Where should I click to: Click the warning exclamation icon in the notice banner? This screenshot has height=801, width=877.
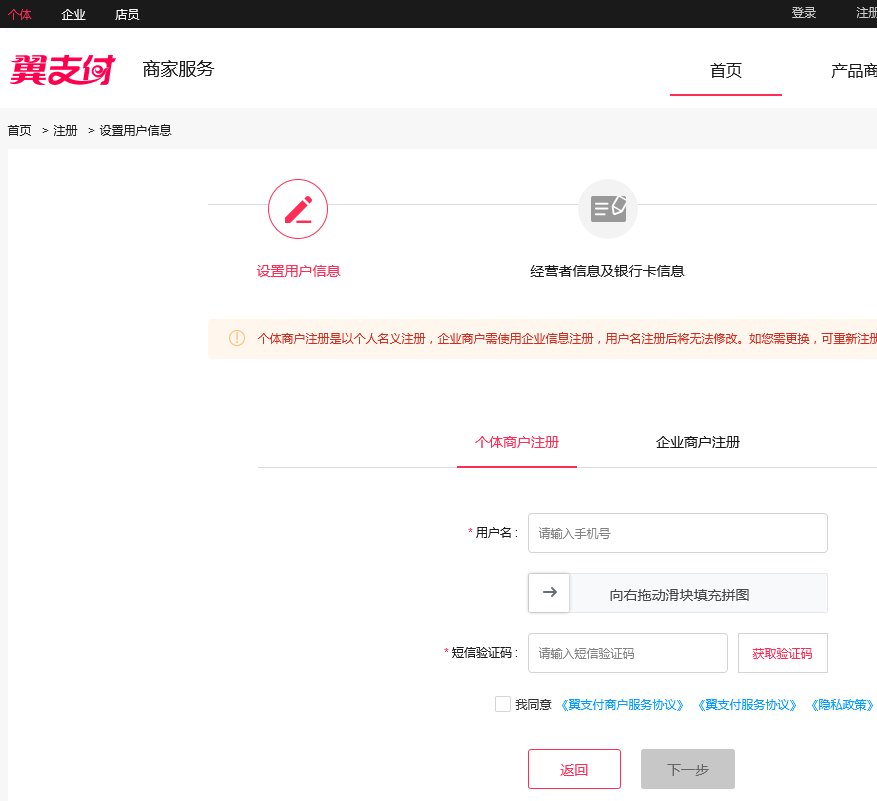pyautogui.click(x=237, y=339)
